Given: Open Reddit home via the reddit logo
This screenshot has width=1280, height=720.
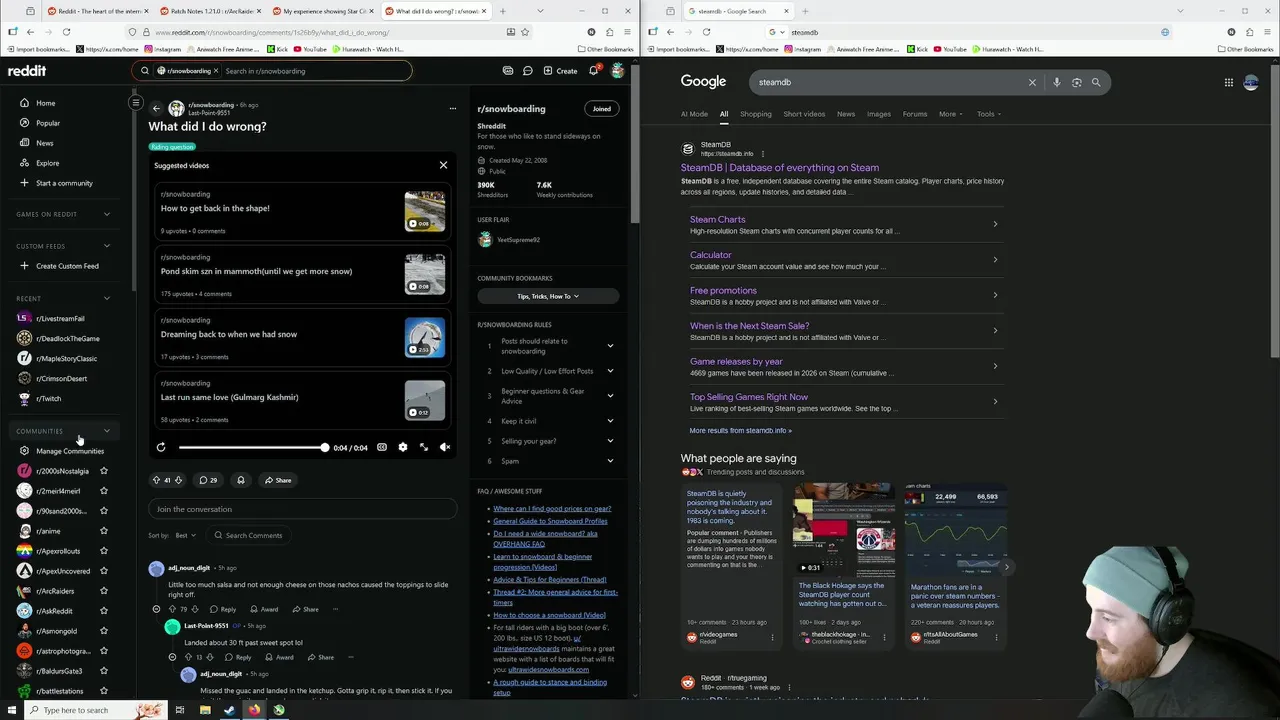Looking at the screenshot, I should (27, 71).
